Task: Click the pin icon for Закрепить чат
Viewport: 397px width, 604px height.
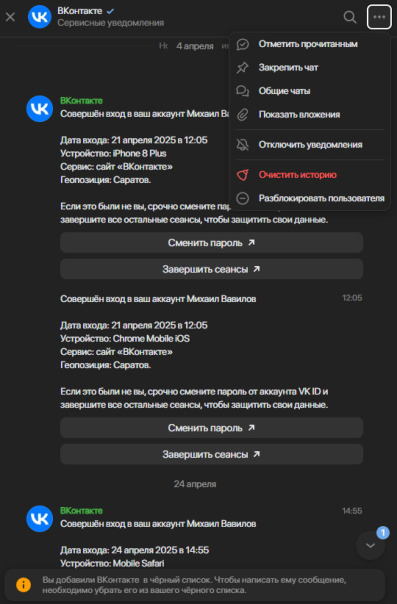Action: [242, 67]
